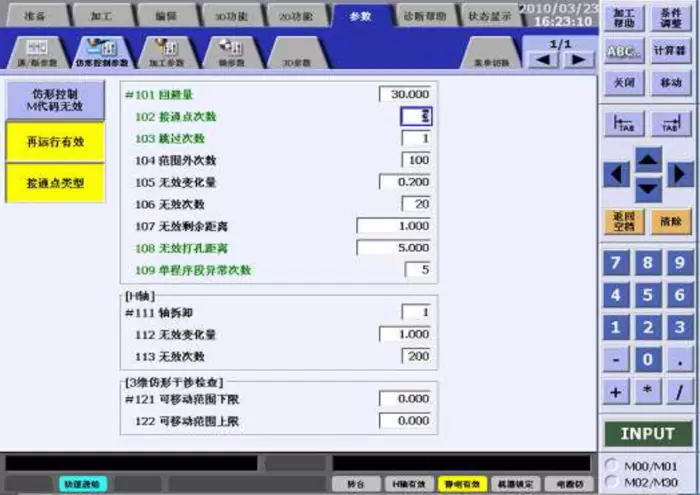The height and width of the screenshot is (495, 700).
Task: Select the M02/M30 radio option
Action: click(611, 483)
